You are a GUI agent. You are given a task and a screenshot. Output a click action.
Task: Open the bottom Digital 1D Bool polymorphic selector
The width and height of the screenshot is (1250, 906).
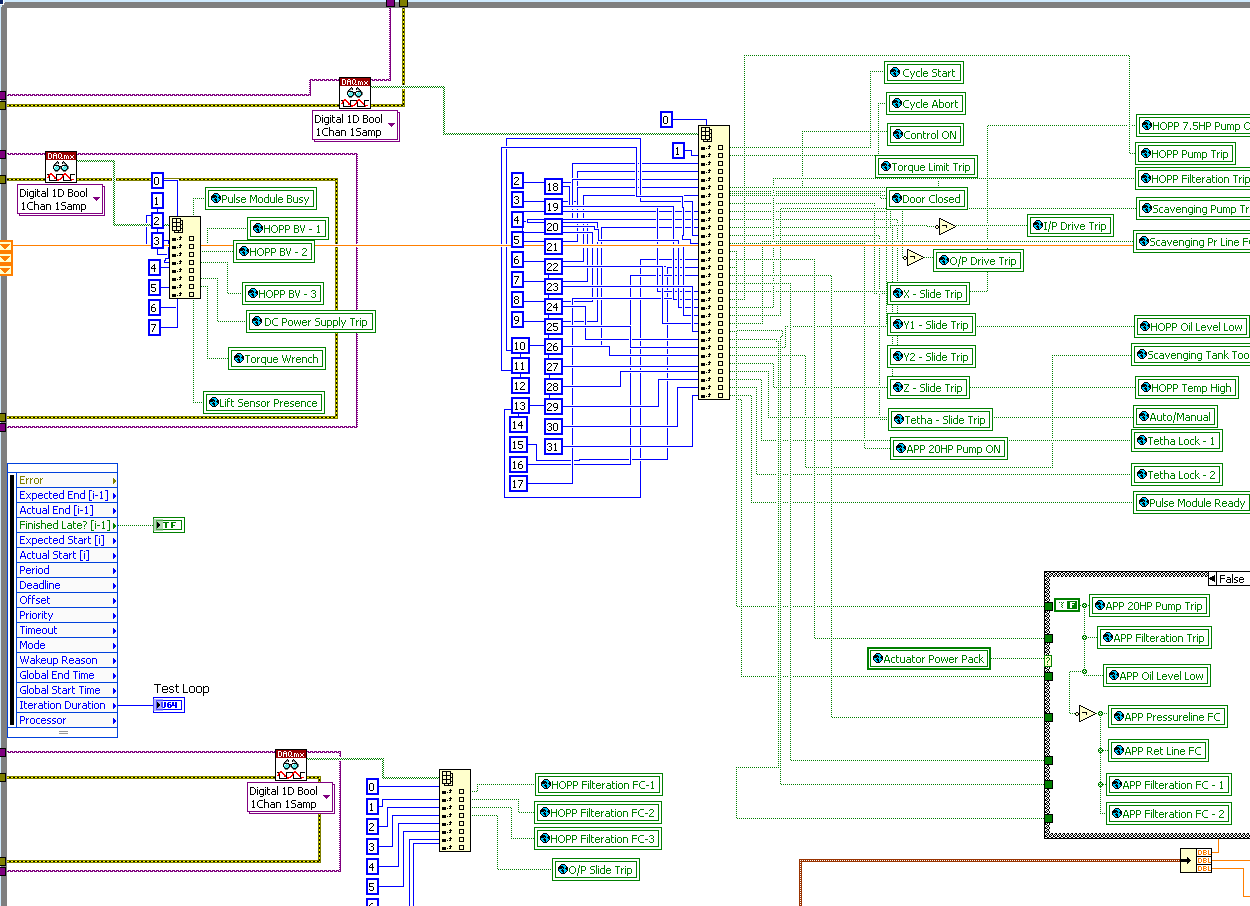291,797
